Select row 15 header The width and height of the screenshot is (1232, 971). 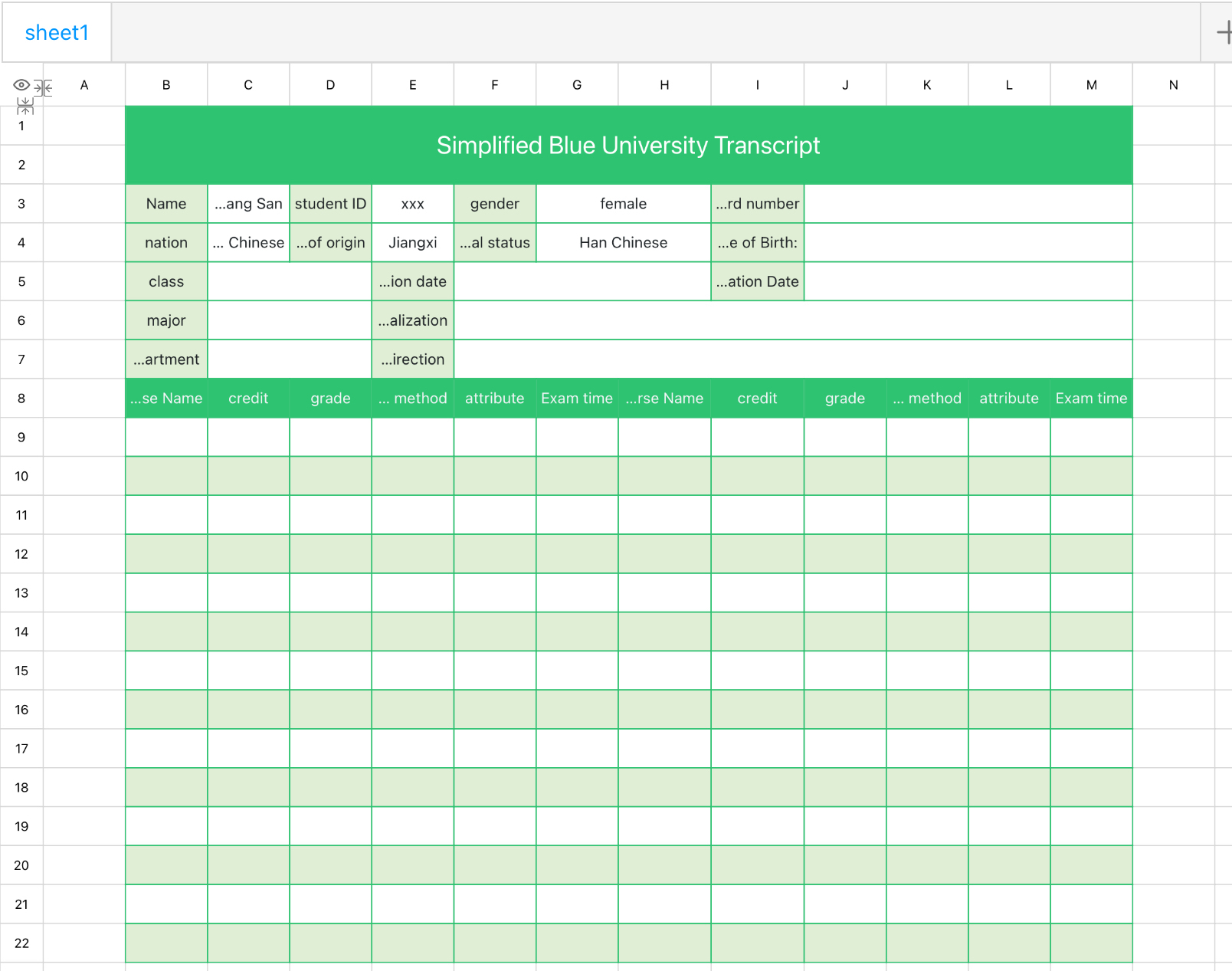pos(21,671)
